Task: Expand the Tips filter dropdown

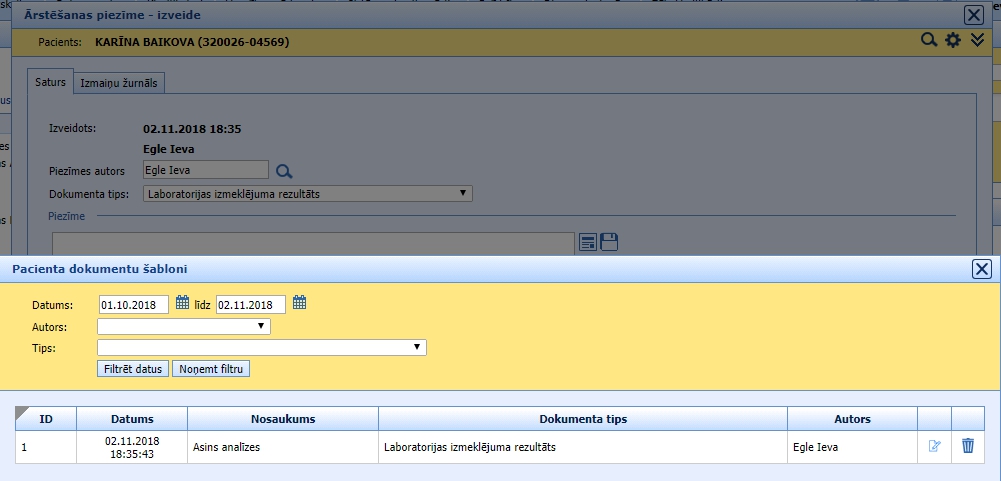Action: pyautogui.click(x=262, y=347)
